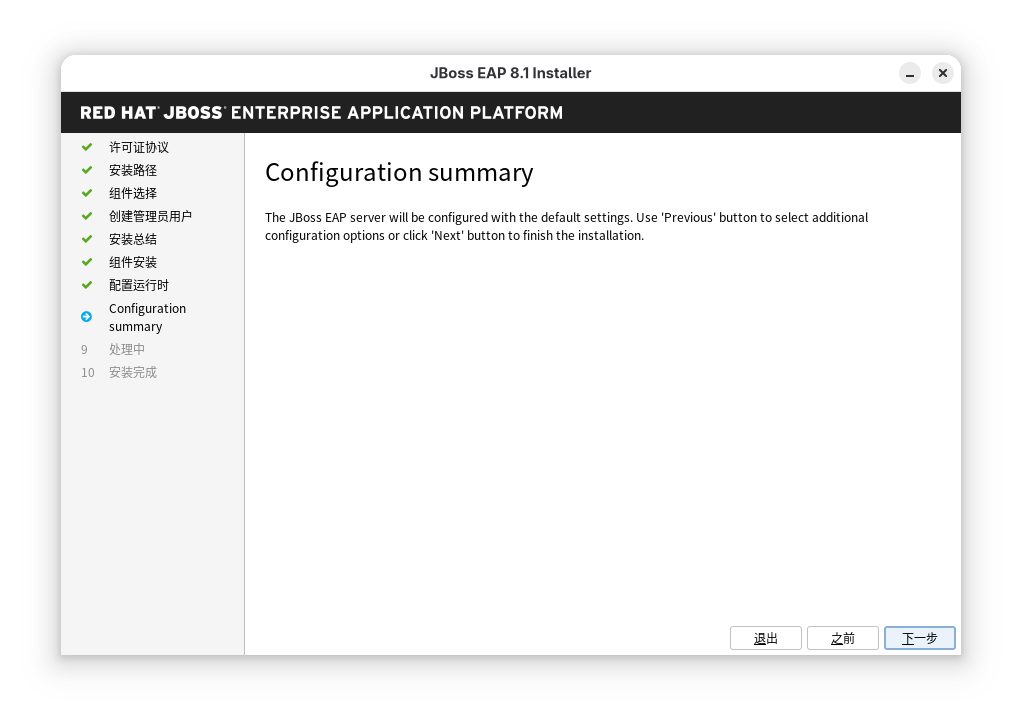
Task: Select step 9 处理中 in sidebar
Action: pyautogui.click(x=127, y=349)
